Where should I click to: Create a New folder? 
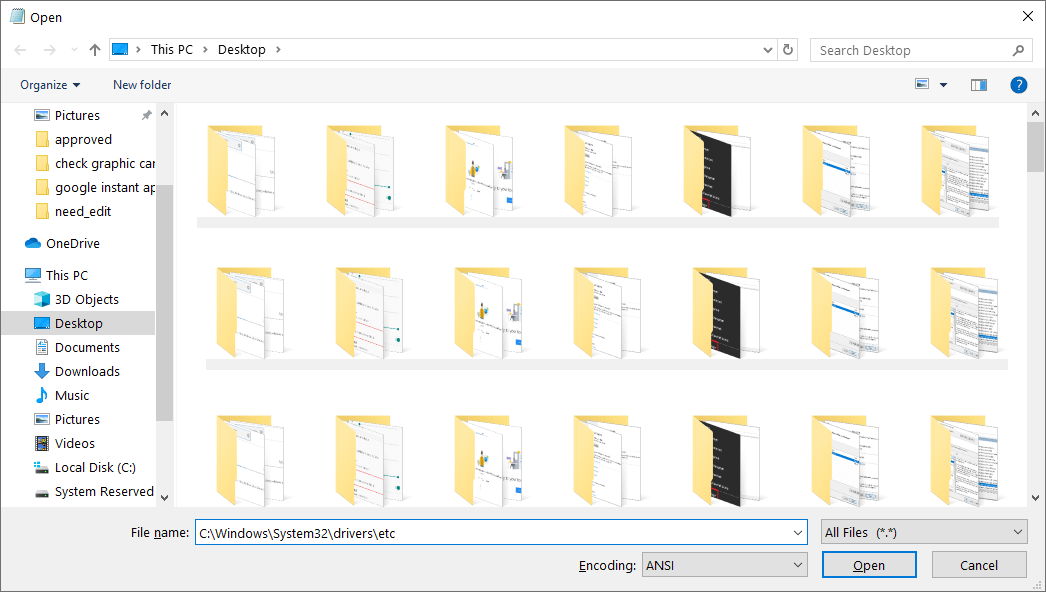pyautogui.click(x=141, y=84)
